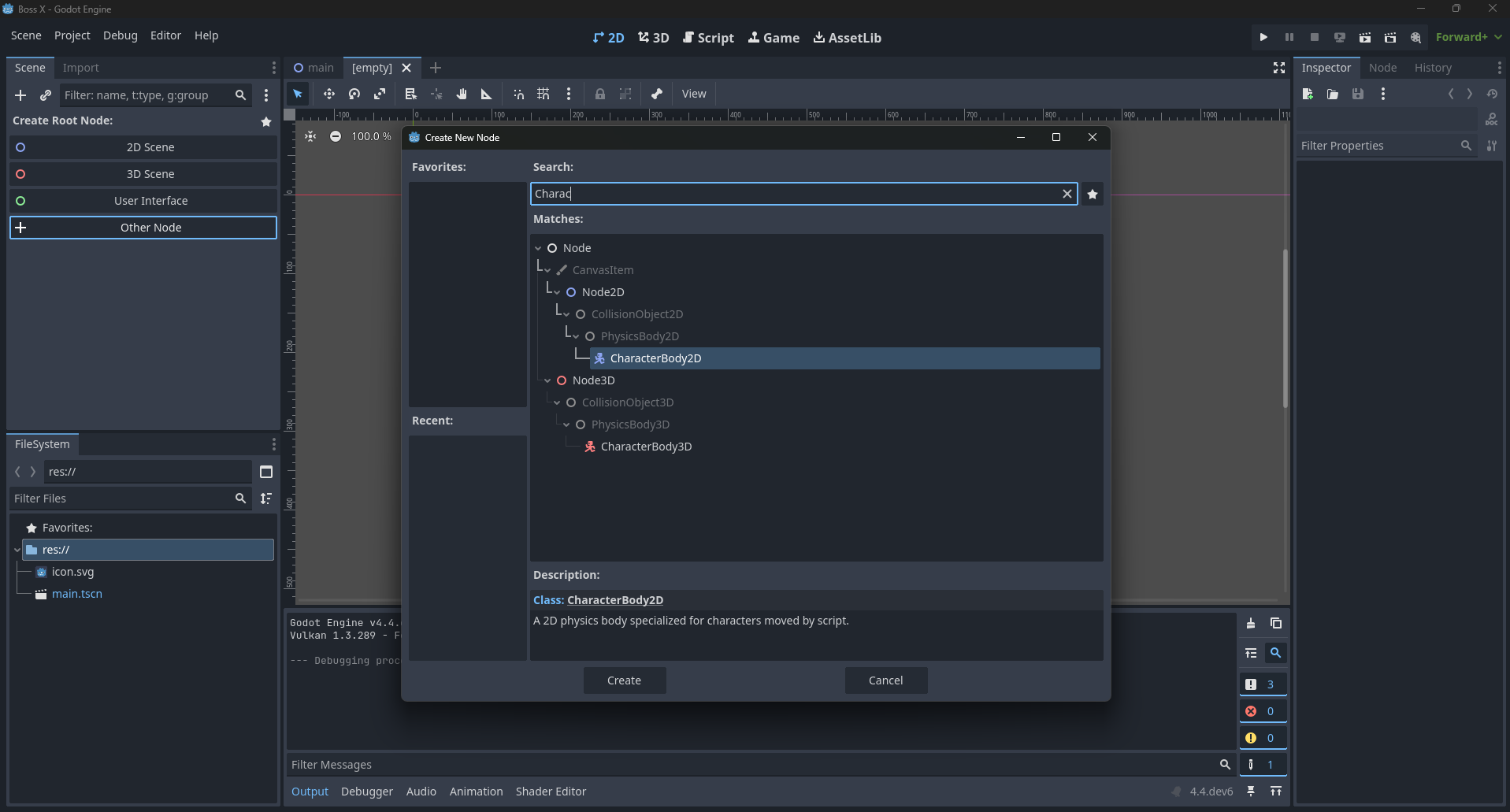The image size is (1510, 812).
Task: Switch to the 3D workspace
Action: click(x=654, y=38)
